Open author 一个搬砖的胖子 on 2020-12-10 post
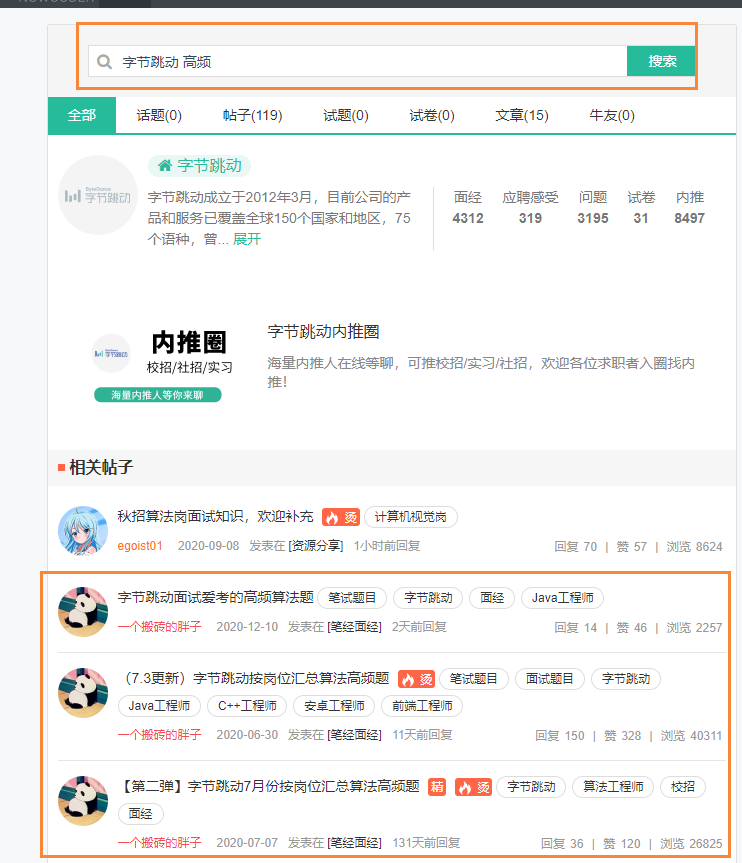 click(160, 627)
